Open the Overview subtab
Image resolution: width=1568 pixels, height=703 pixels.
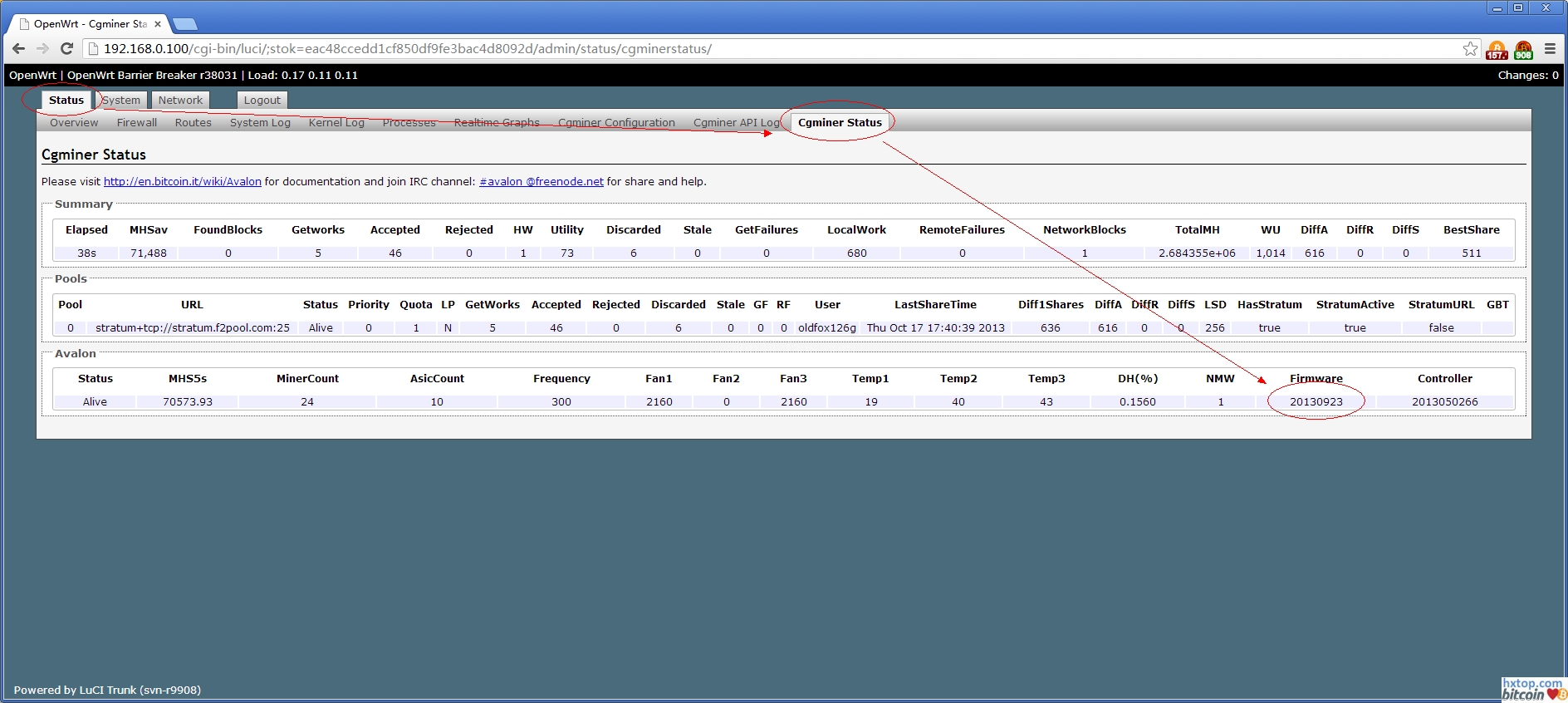coord(74,123)
